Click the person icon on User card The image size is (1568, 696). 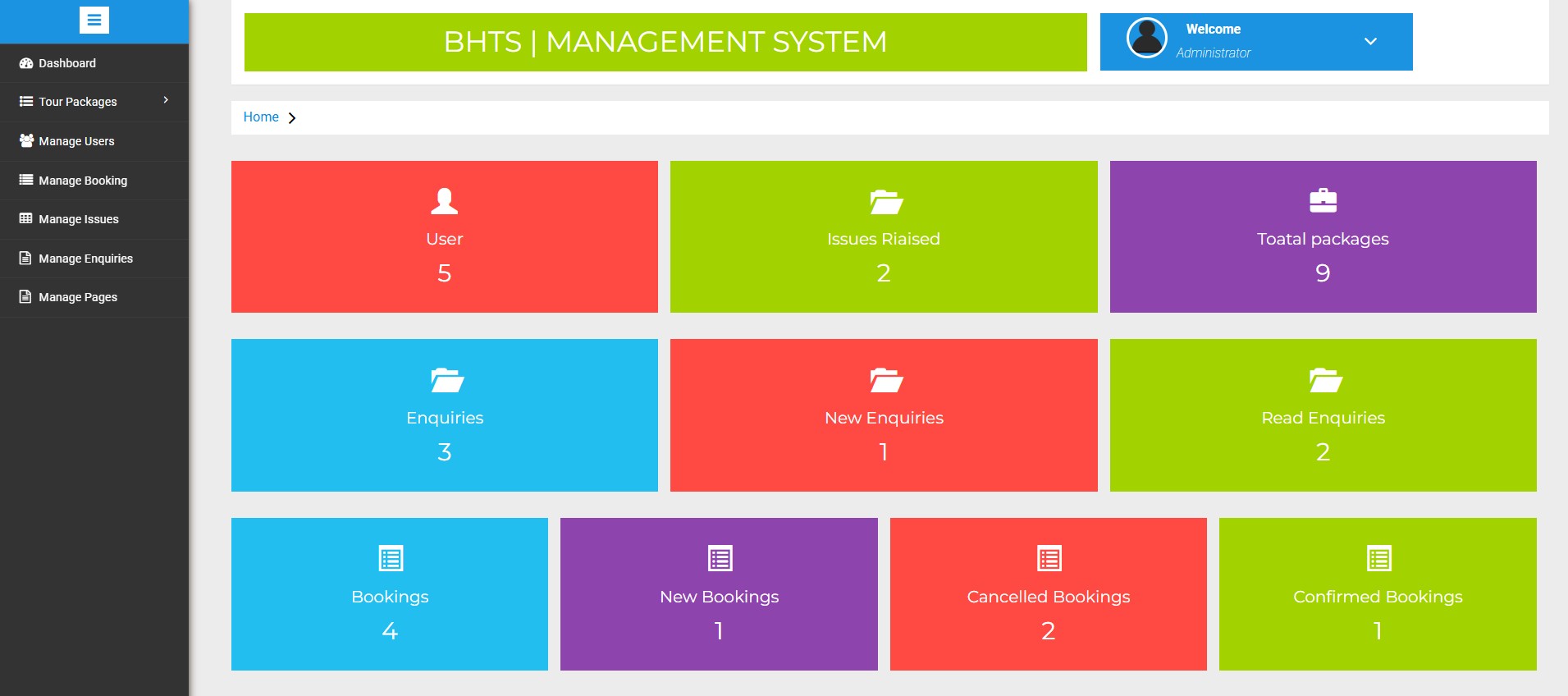[x=444, y=201]
